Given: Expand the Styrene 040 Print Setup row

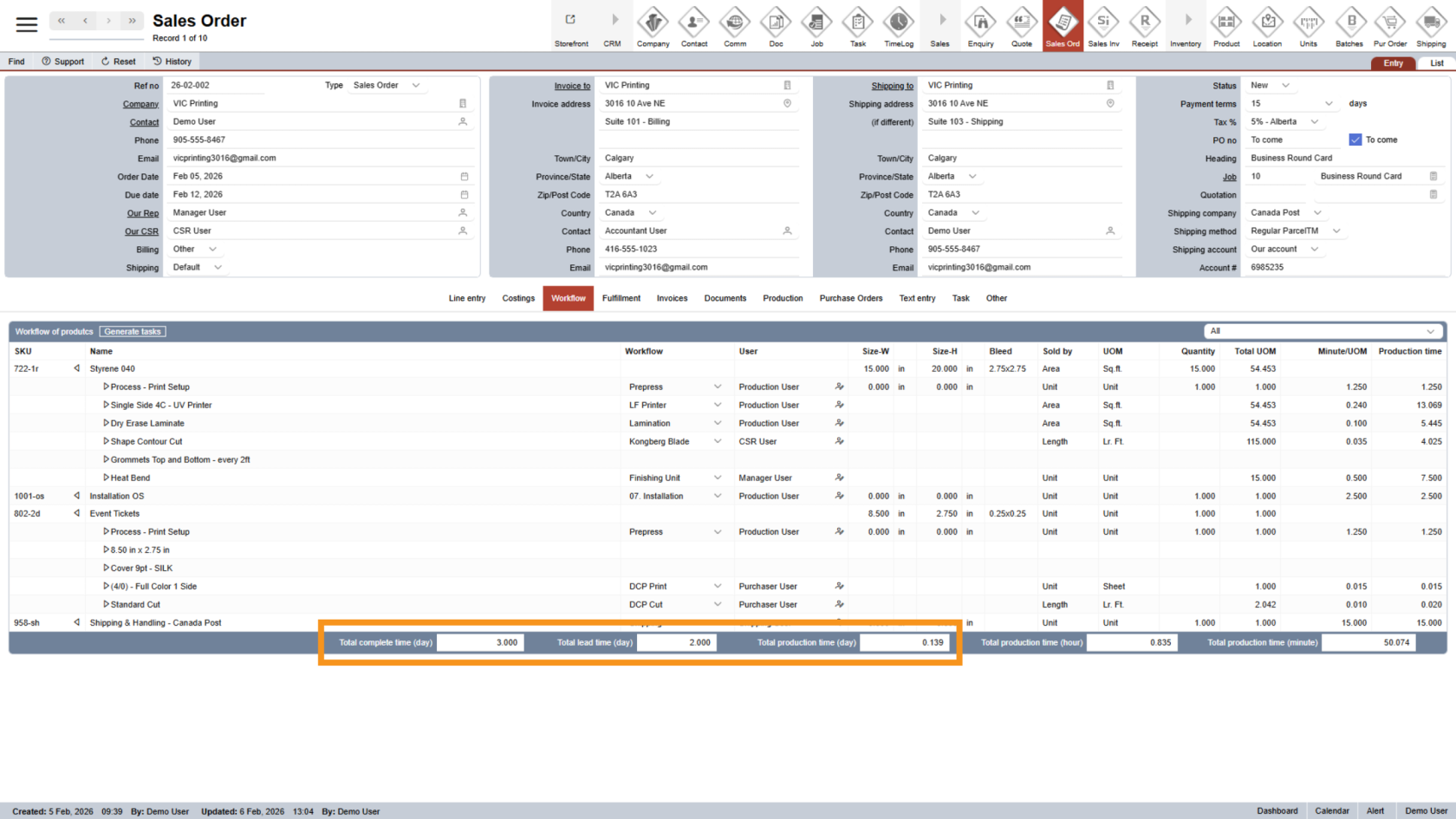Looking at the screenshot, I should 107,387.
